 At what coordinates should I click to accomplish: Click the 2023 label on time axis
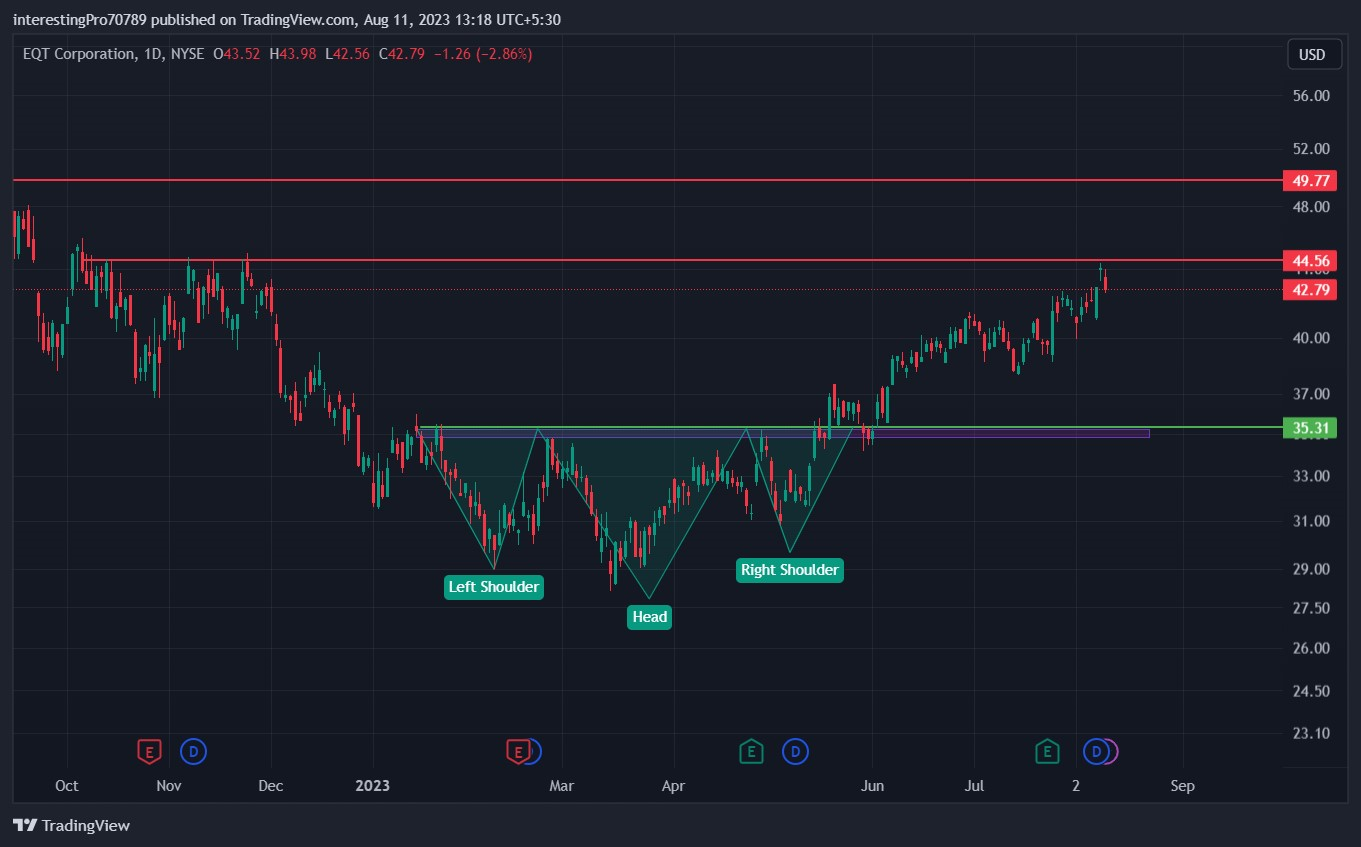click(x=372, y=786)
